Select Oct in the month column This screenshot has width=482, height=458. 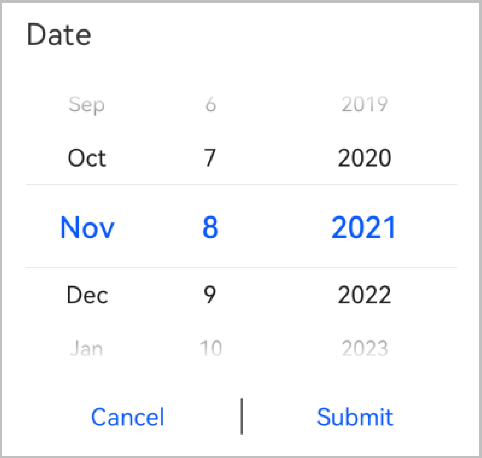pos(87,158)
